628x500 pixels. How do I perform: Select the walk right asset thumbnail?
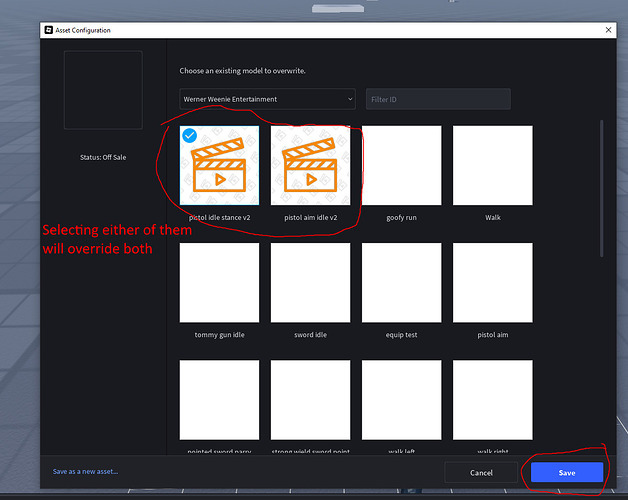click(493, 399)
